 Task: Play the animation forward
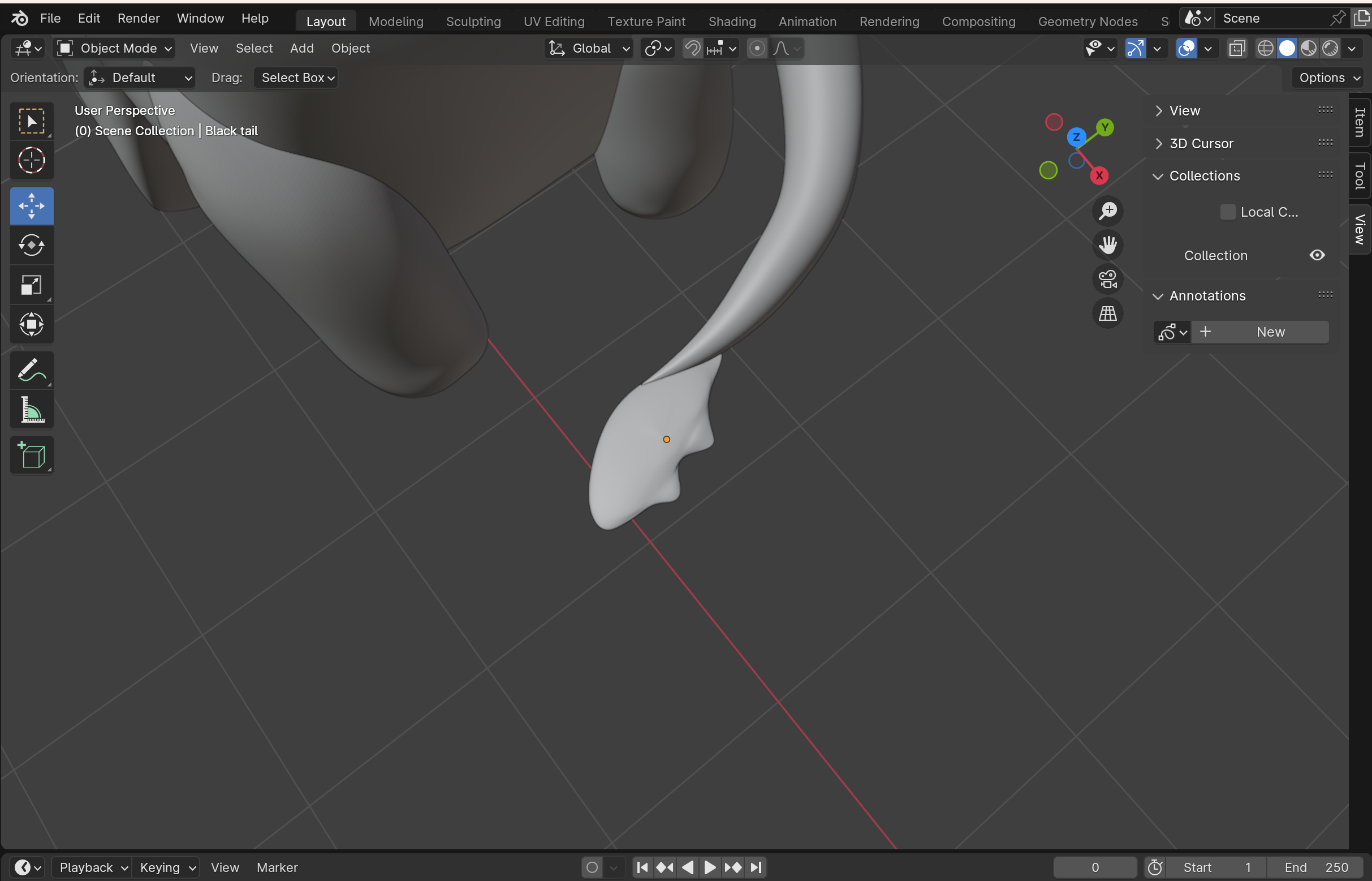pyautogui.click(x=710, y=867)
